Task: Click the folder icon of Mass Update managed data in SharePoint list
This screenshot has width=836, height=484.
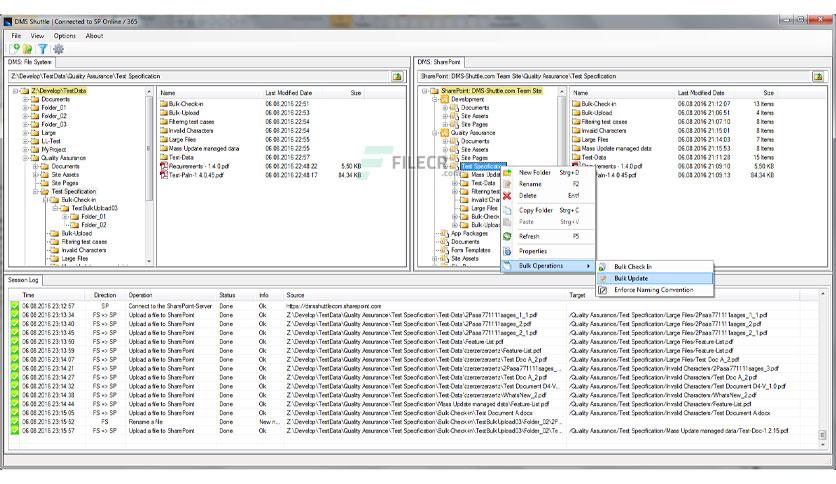Action: [576, 148]
